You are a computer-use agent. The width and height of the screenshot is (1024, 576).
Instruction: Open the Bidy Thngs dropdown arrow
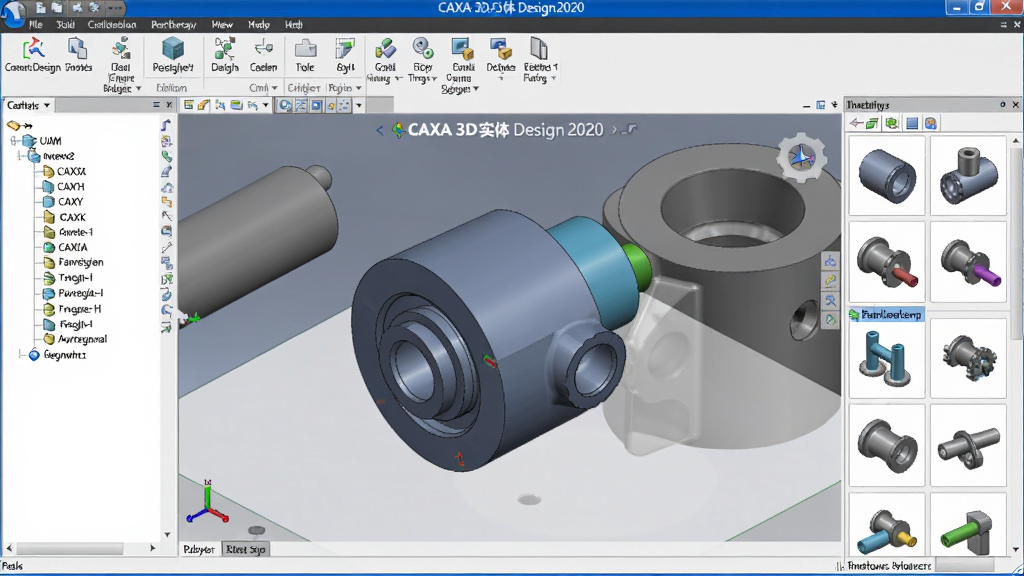coord(434,78)
